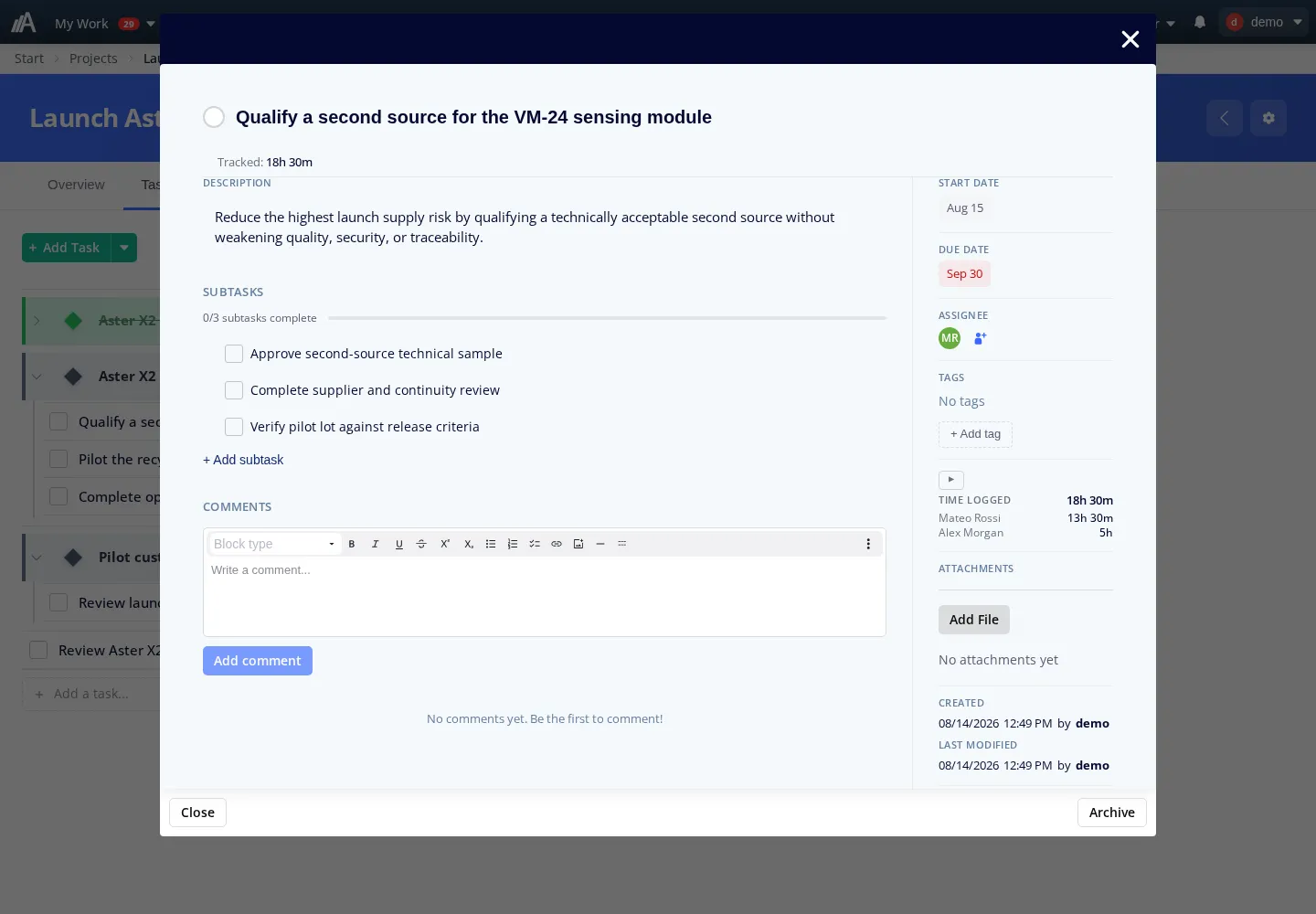This screenshot has height=914, width=1316.
Task: Add another assignee using person-plus icon
Action: [981, 338]
